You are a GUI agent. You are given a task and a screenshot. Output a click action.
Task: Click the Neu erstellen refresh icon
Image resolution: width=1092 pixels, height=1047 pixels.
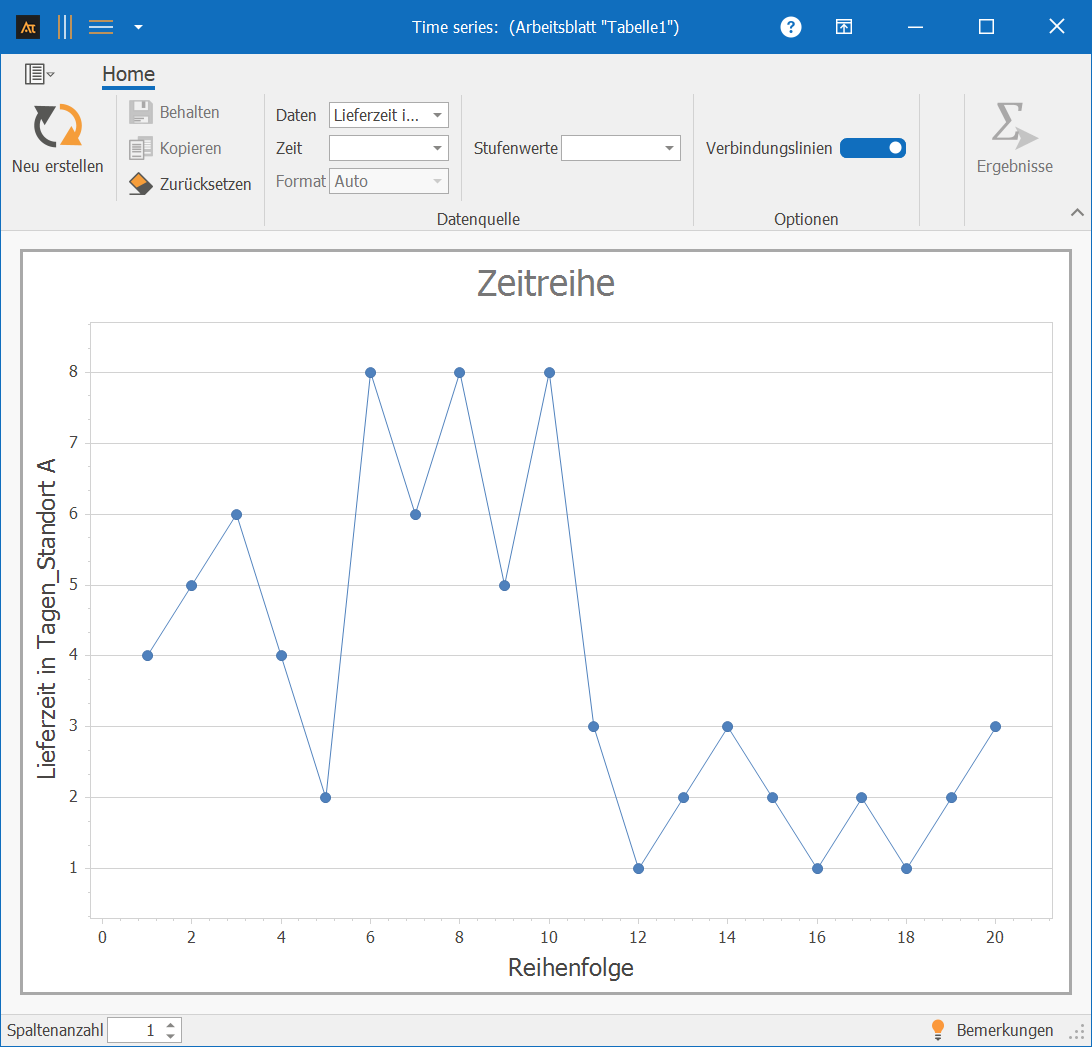coord(57,126)
